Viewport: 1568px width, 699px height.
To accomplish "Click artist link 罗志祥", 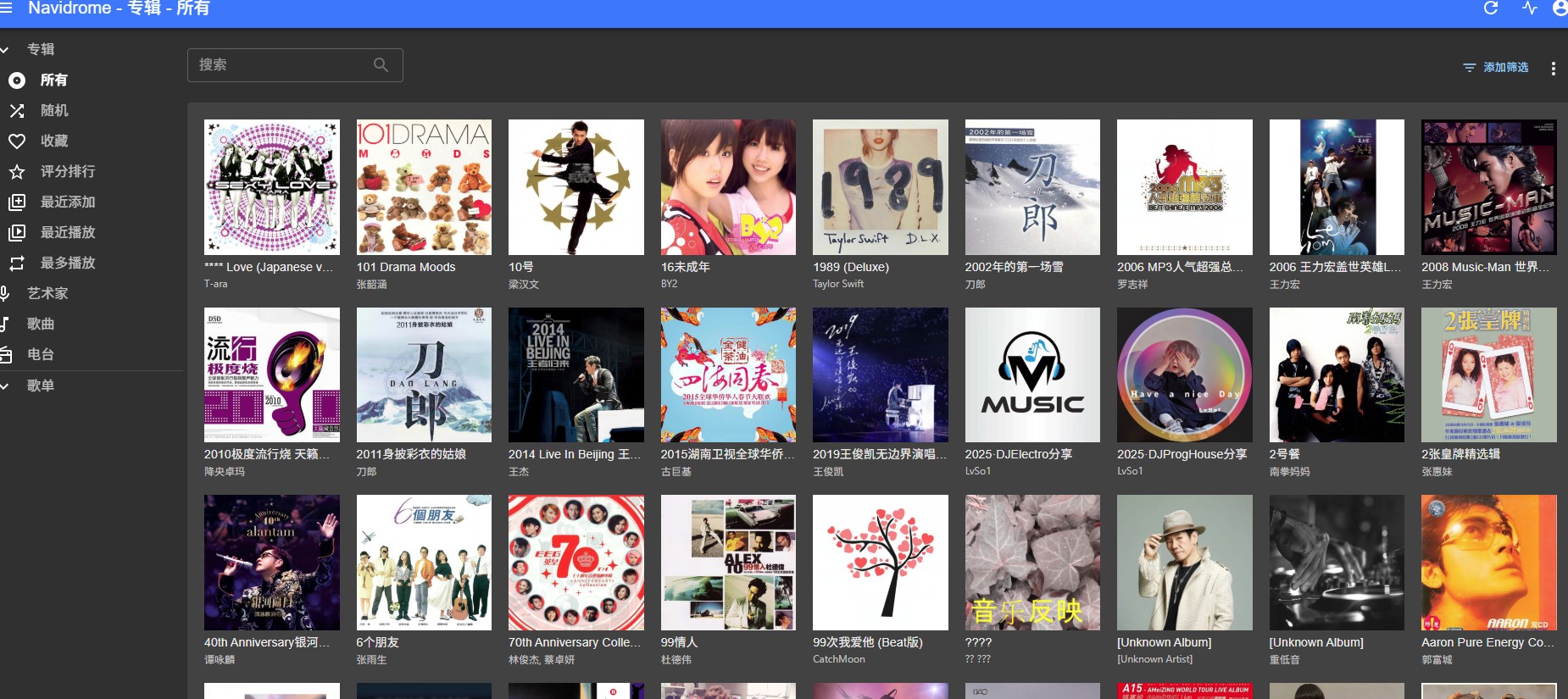I will [1132, 285].
